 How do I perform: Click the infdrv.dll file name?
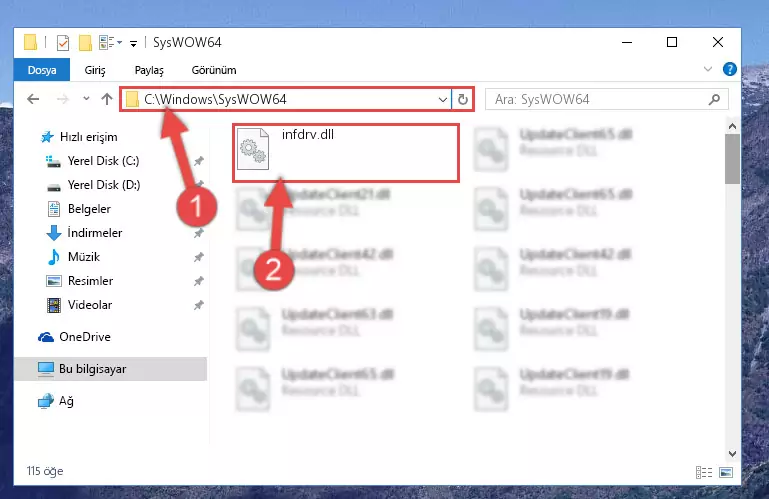pyautogui.click(x=308, y=134)
